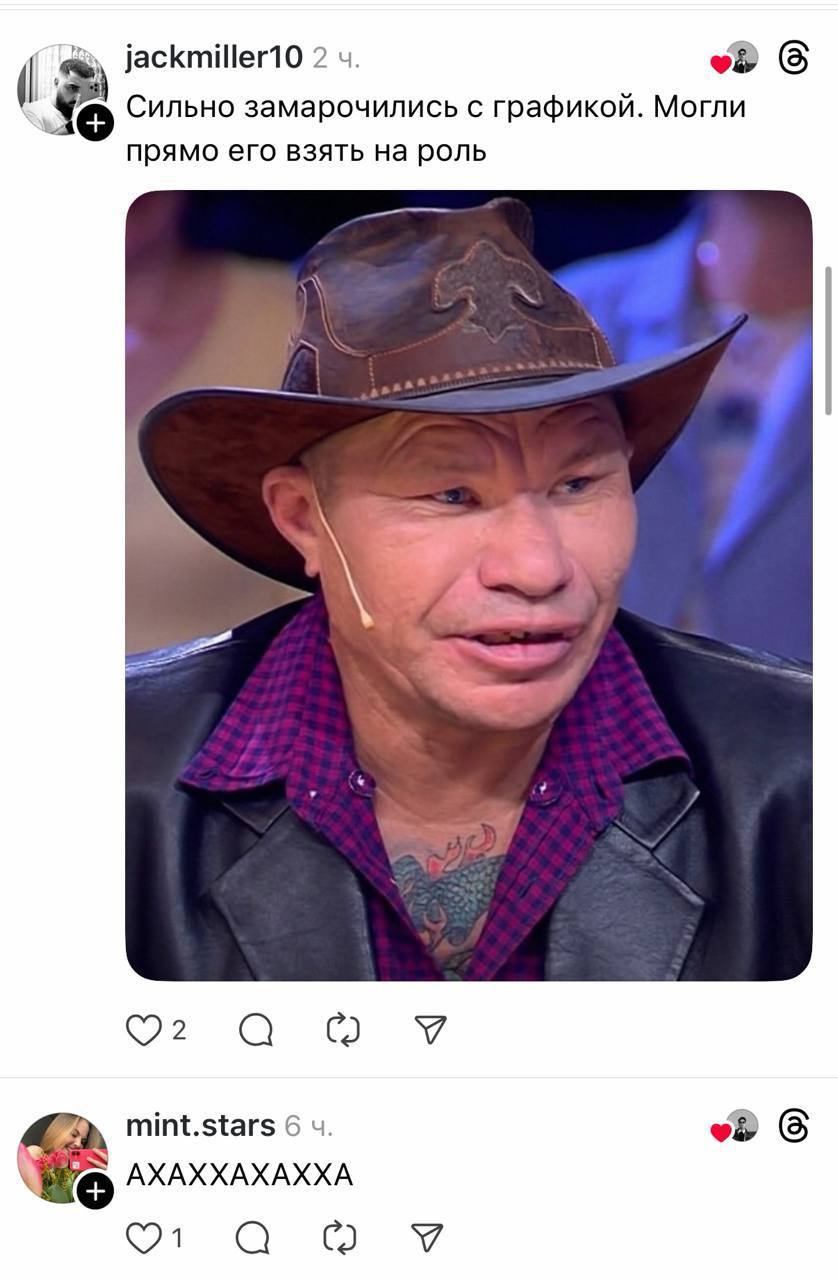Screen dimensions: 838x1280
Task: Open mint.stars profile from username
Action: [200, 1125]
